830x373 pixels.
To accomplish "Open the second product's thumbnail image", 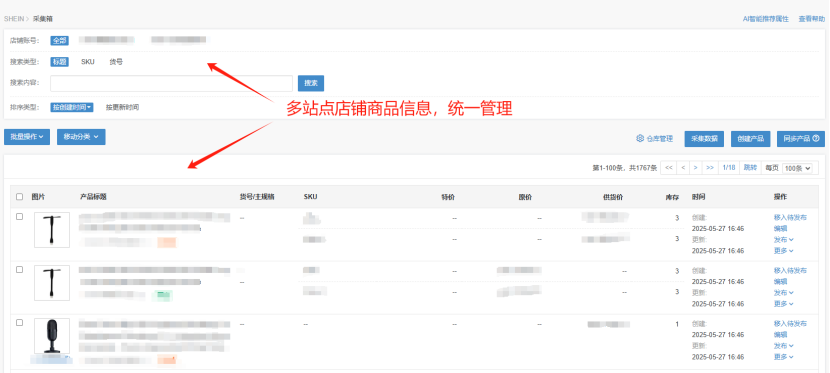I will [x=52, y=283].
